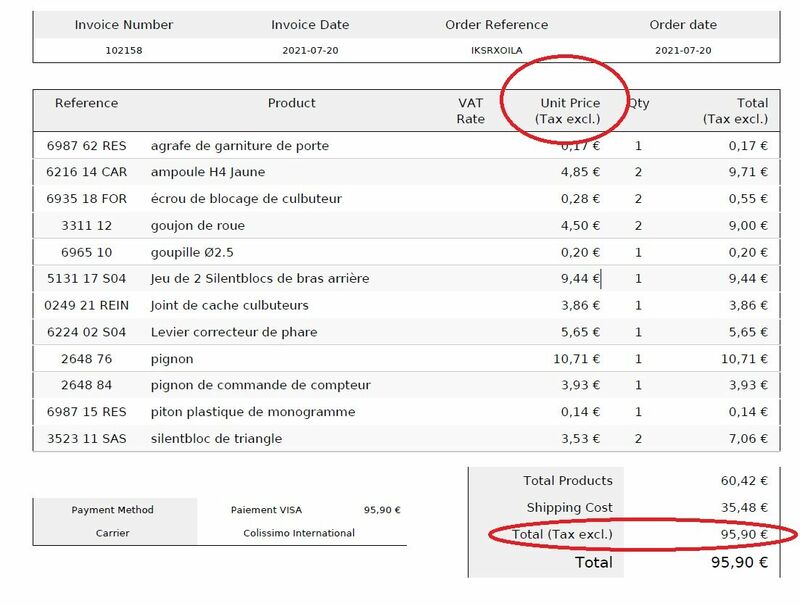Click product Levier correcteur de phare
This screenshot has width=800, height=606.
234,332
